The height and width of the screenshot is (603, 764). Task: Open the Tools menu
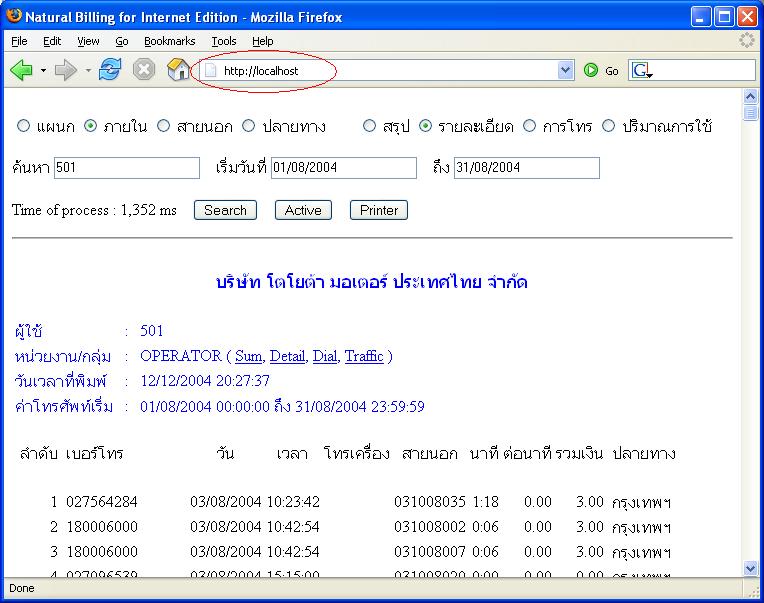(x=224, y=41)
